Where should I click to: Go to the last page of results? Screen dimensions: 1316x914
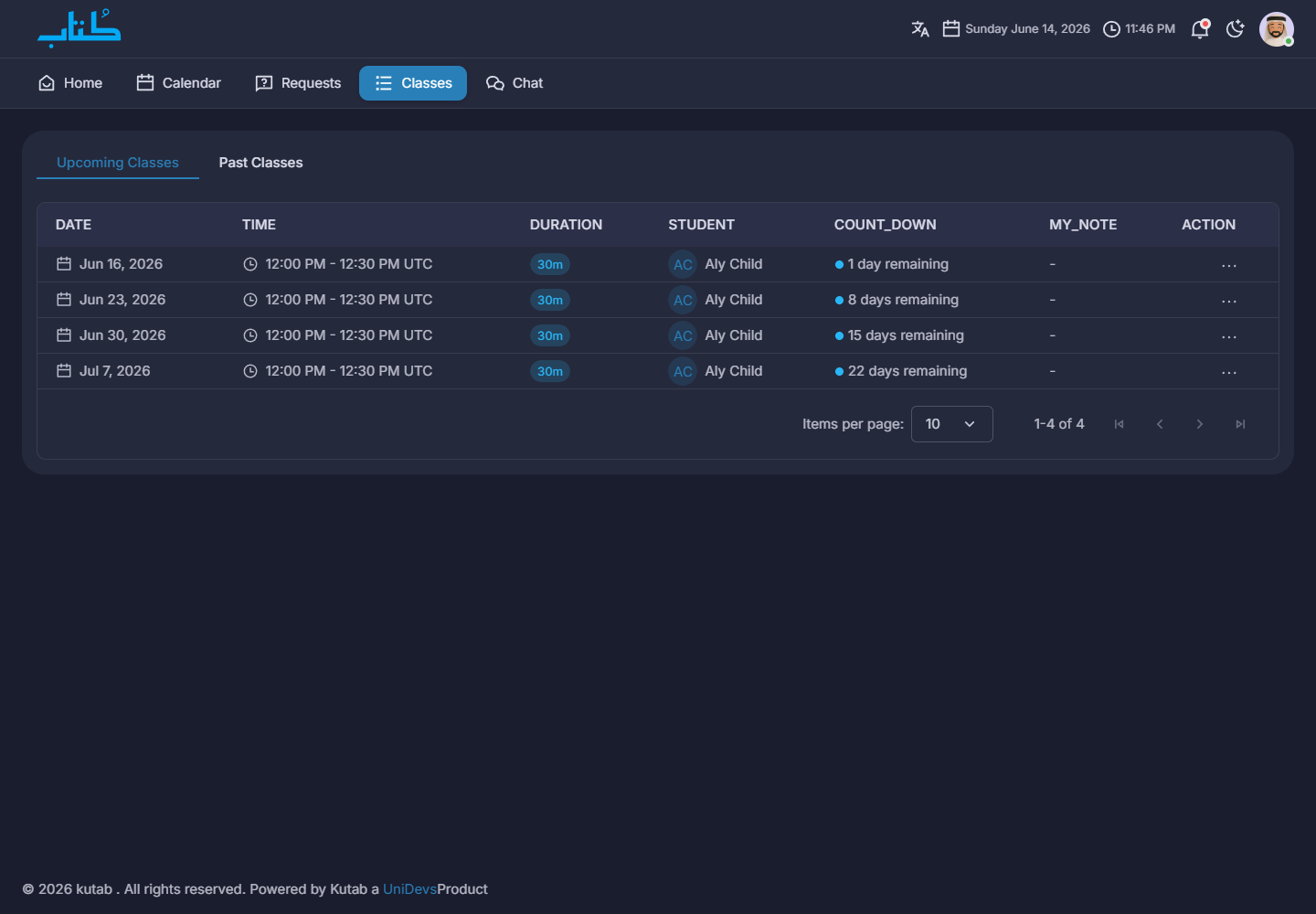coord(1240,424)
